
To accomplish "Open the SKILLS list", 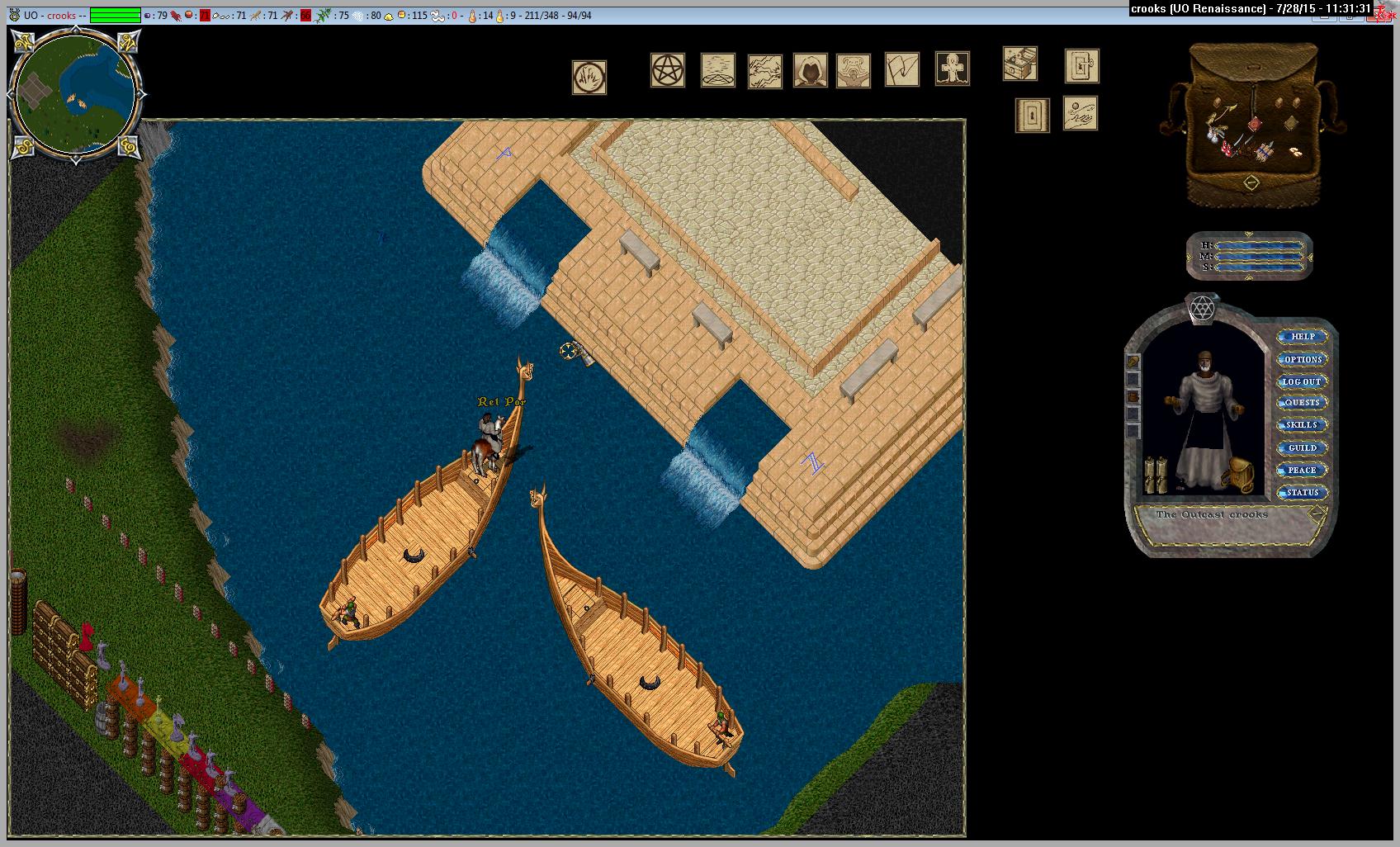I will [x=1303, y=425].
